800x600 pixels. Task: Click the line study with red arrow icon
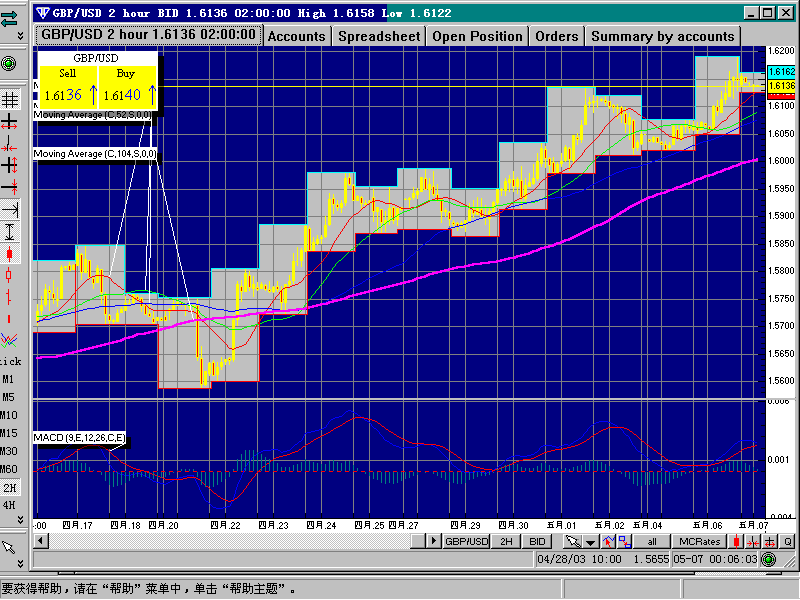[x=608, y=541]
